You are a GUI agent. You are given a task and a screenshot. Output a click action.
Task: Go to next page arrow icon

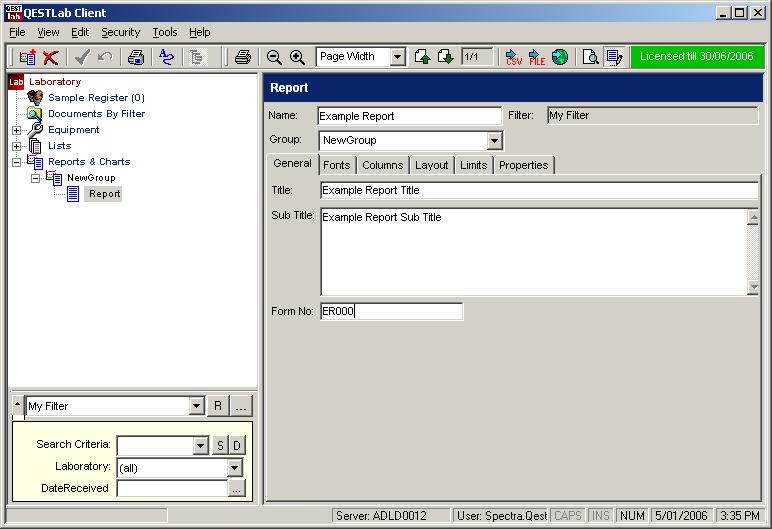446,57
